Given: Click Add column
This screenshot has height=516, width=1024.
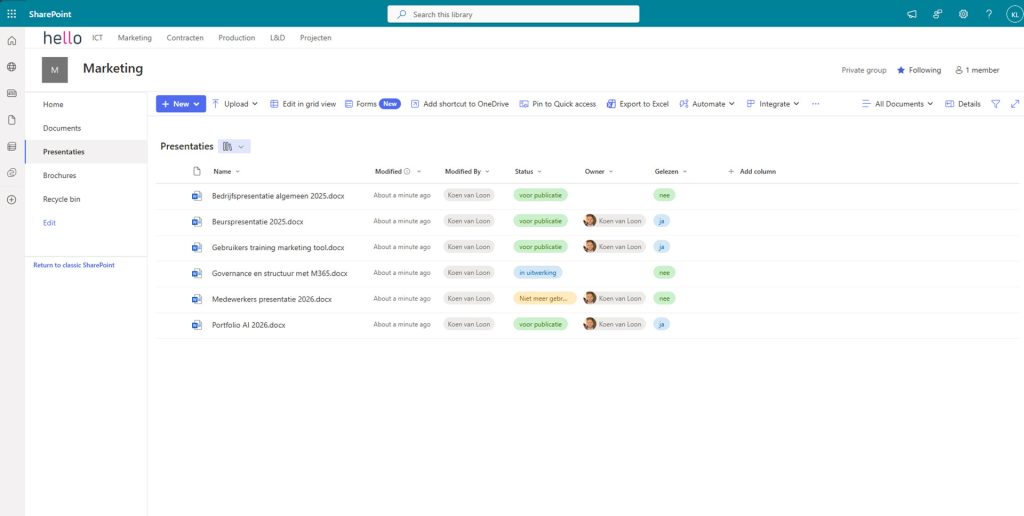Looking at the screenshot, I should 752,171.
